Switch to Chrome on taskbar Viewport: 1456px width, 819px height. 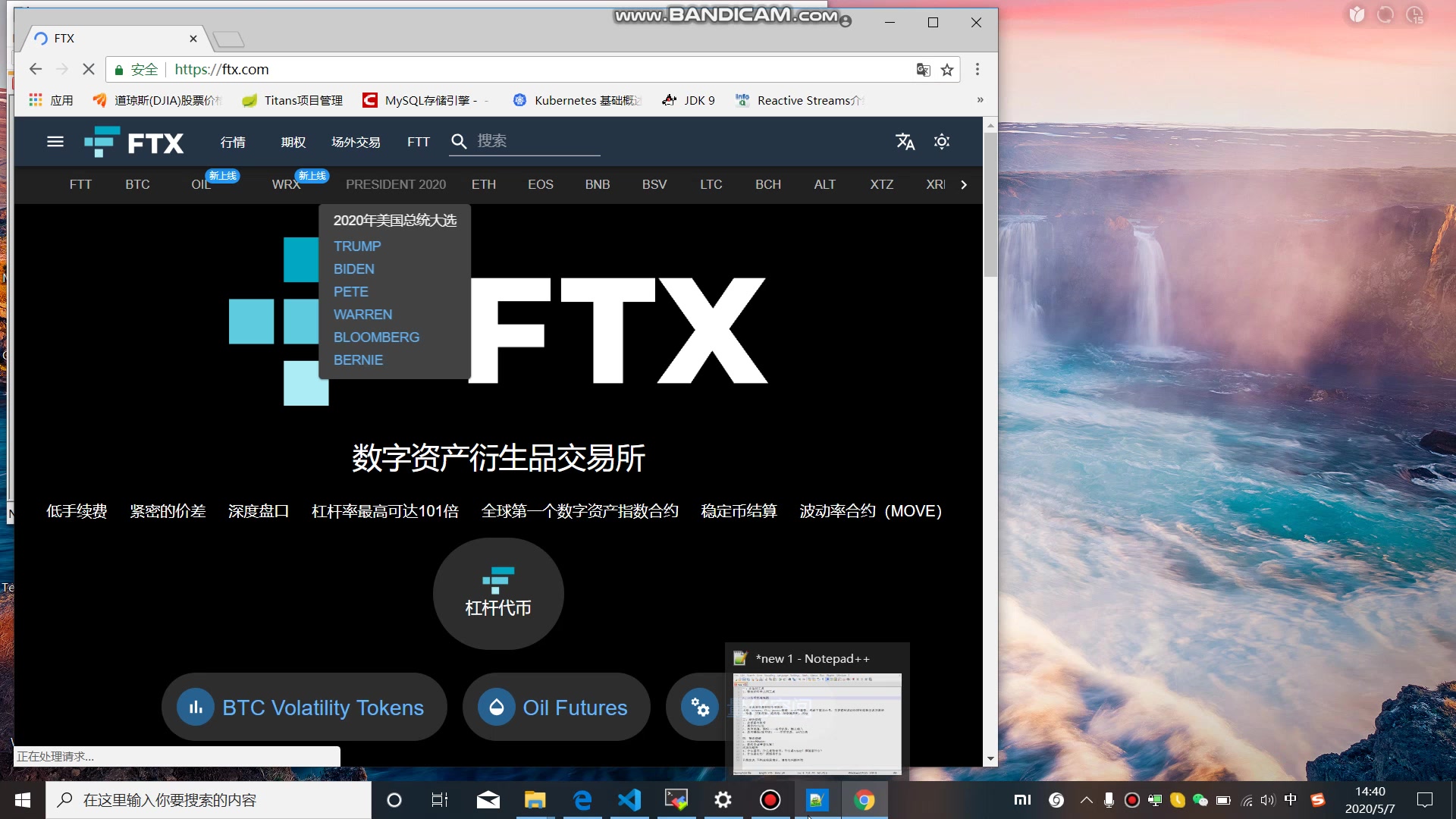864,800
